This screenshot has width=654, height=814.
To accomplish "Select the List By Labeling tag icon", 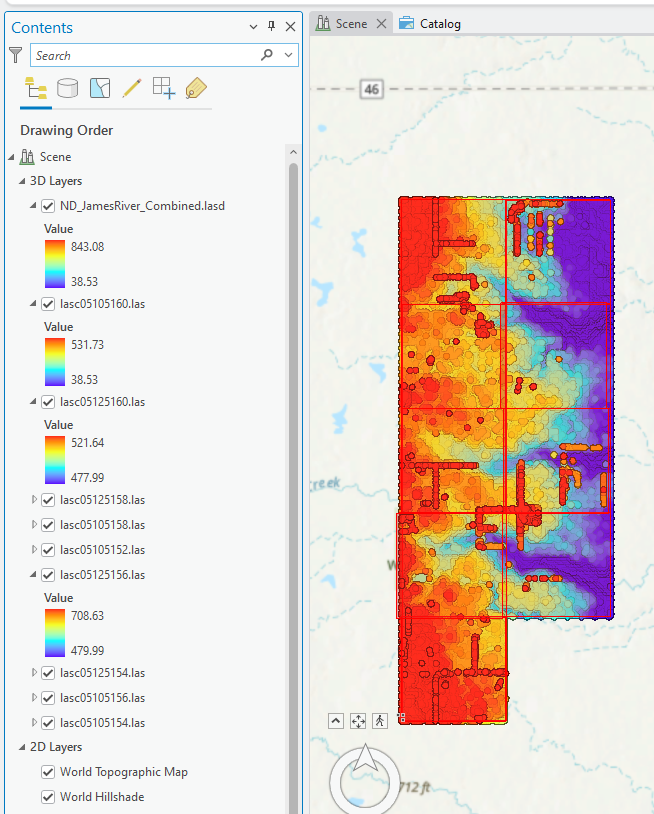I will tap(195, 88).
